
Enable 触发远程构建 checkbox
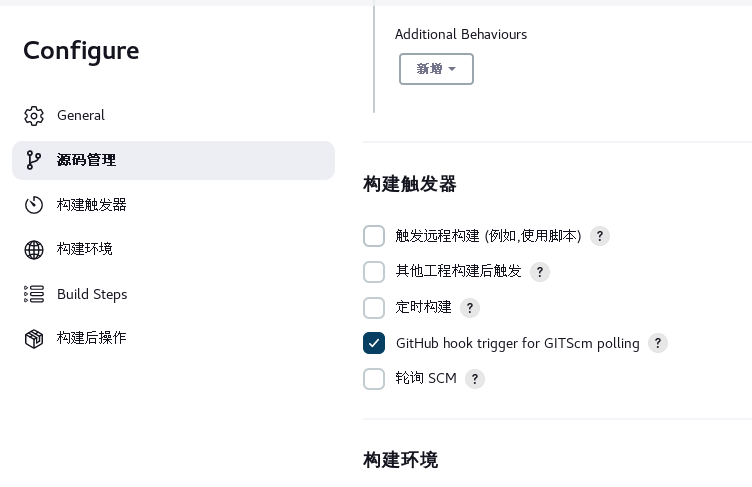click(374, 236)
